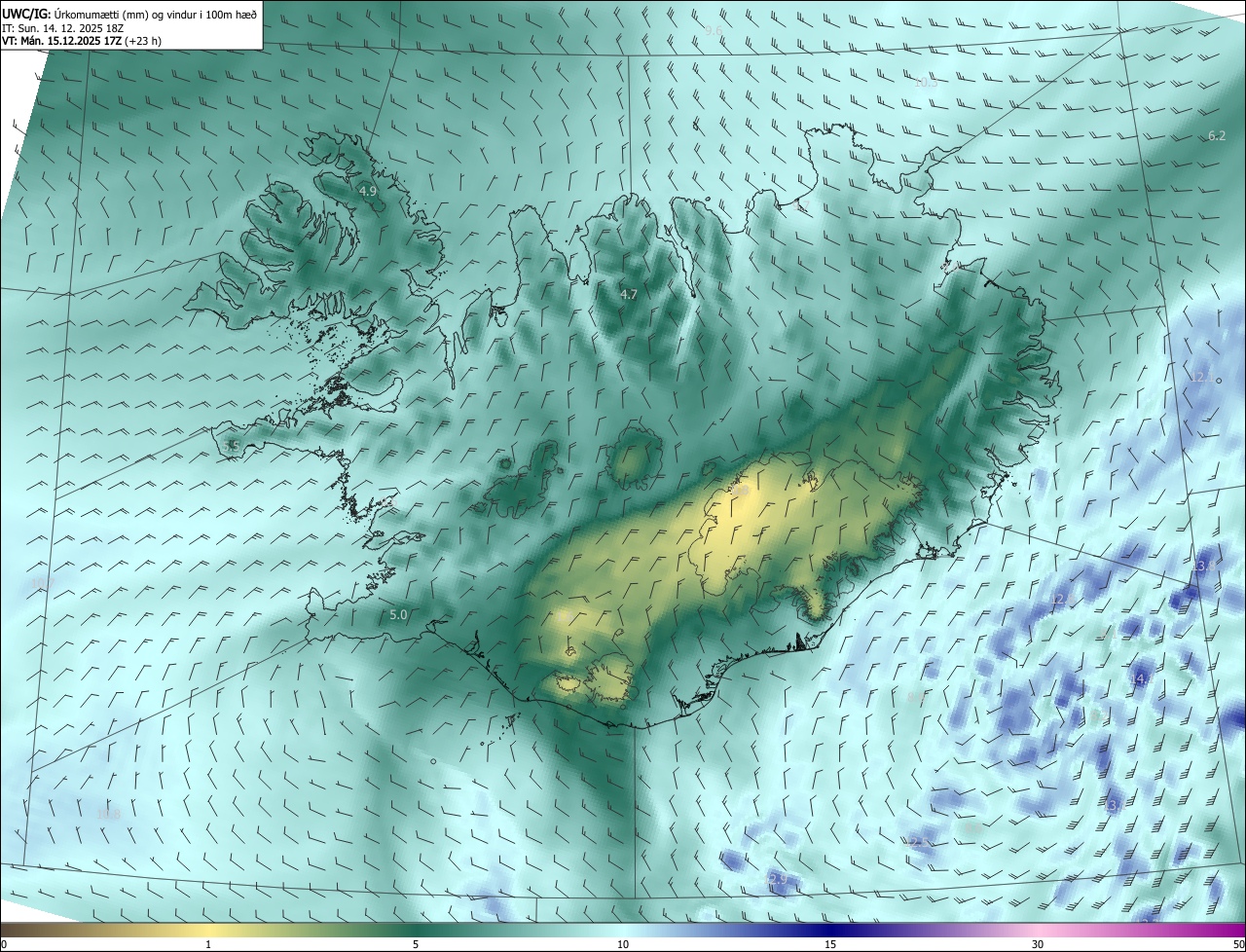
Task: Click the 10 tick on the color scale
Action: 623,944
